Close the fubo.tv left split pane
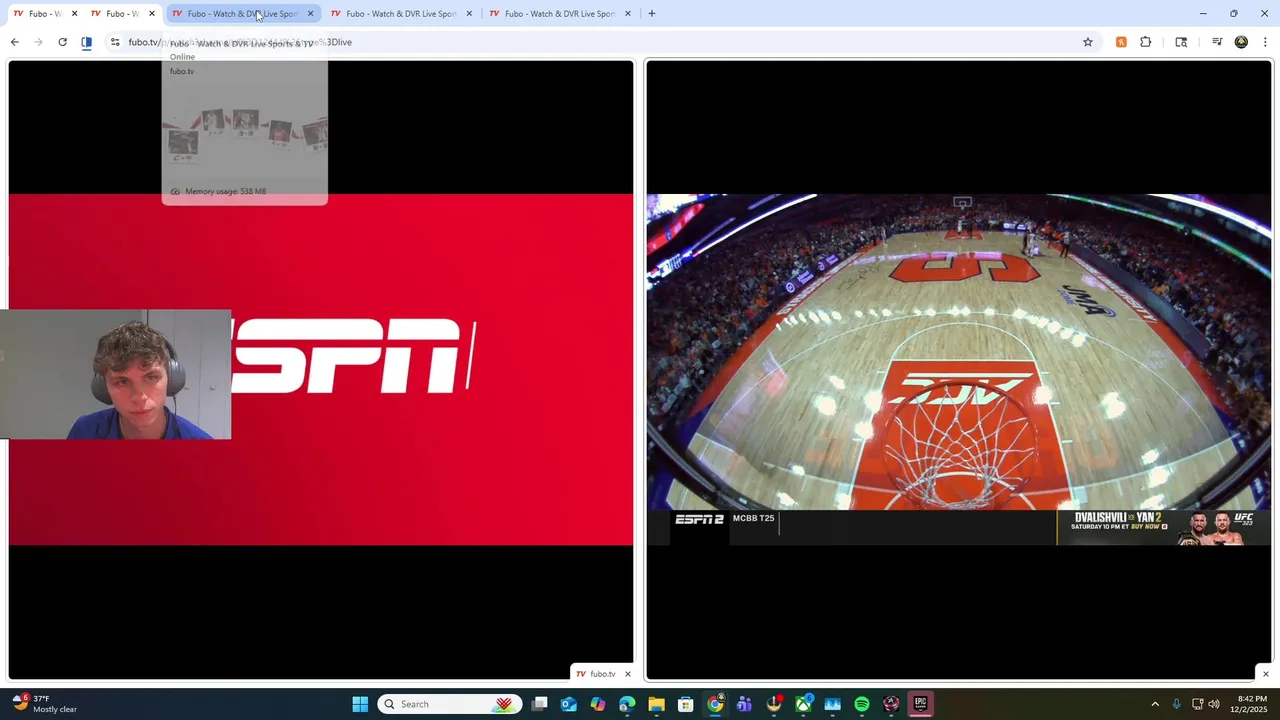1280x720 pixels. tap(628, 674)
